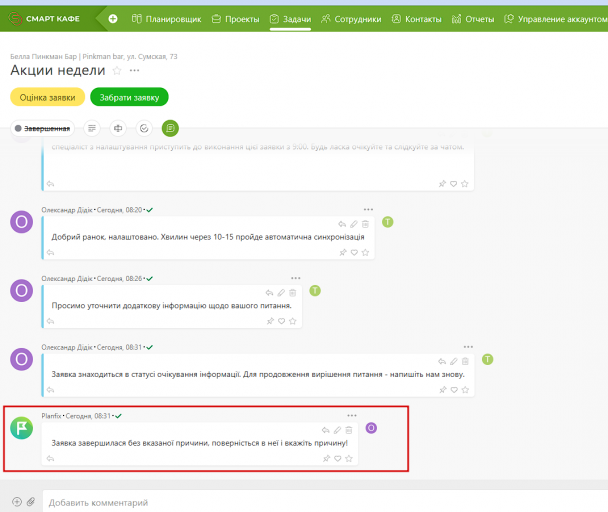
Task: Attach a file with paperclip icon
Action: pyautogui.click(x=31, y=502)
